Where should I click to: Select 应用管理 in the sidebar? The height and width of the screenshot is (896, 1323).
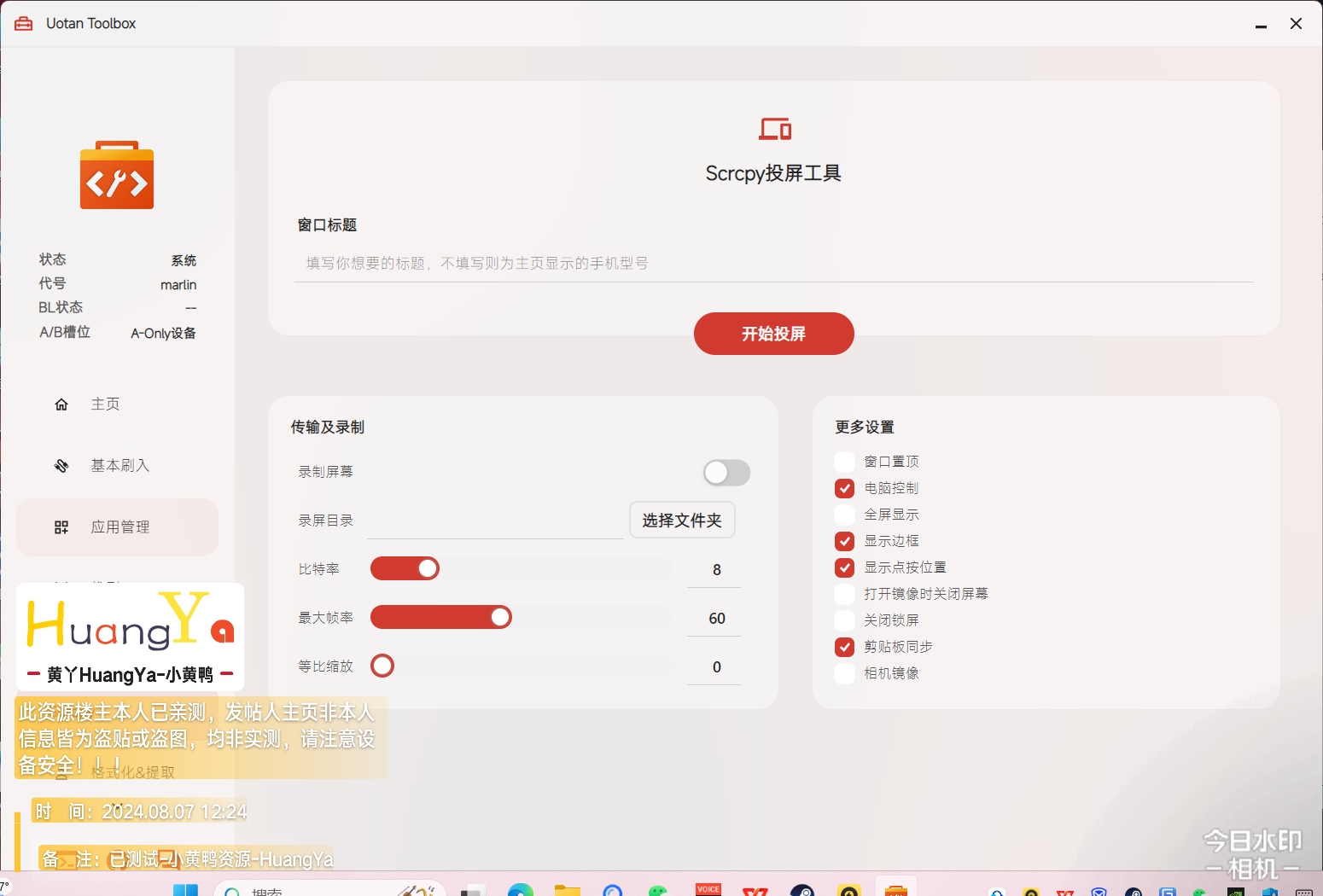[117, 527]
